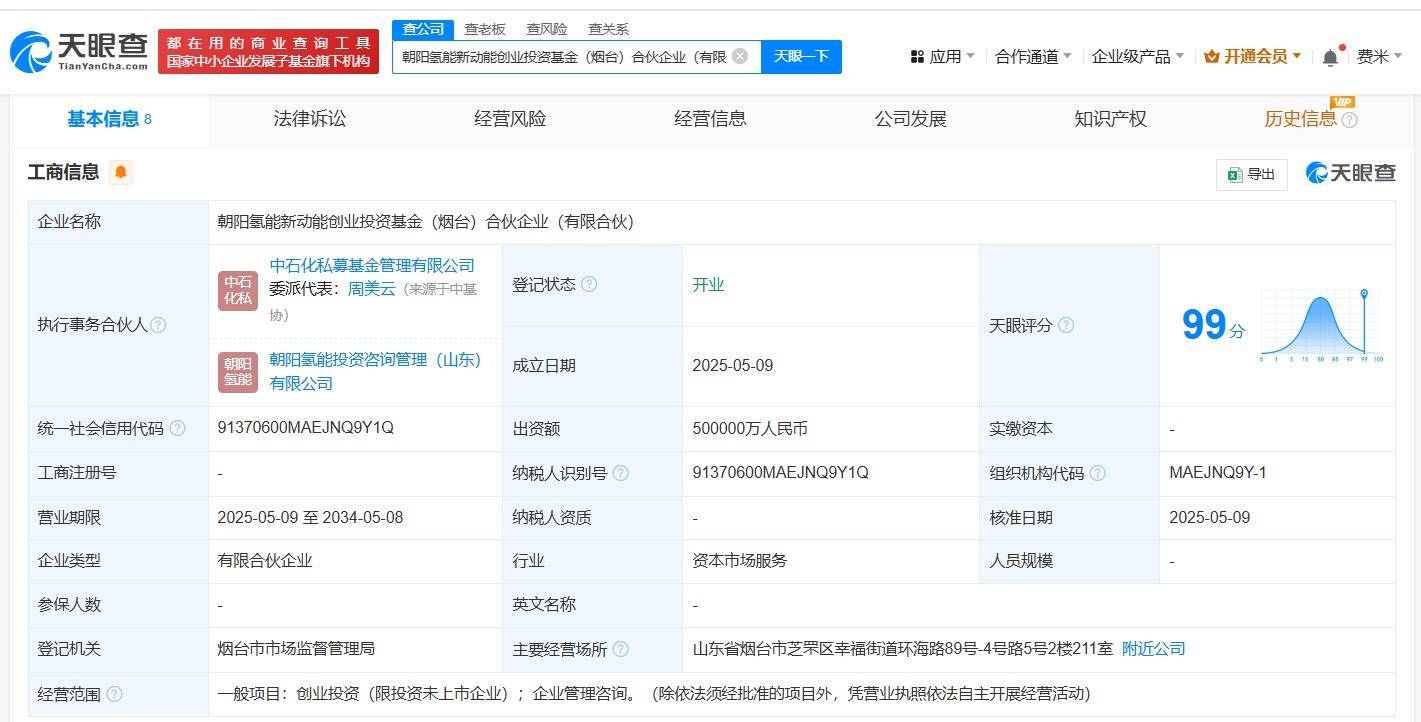Click the red 商业查询工具 banner

(268, 51)
